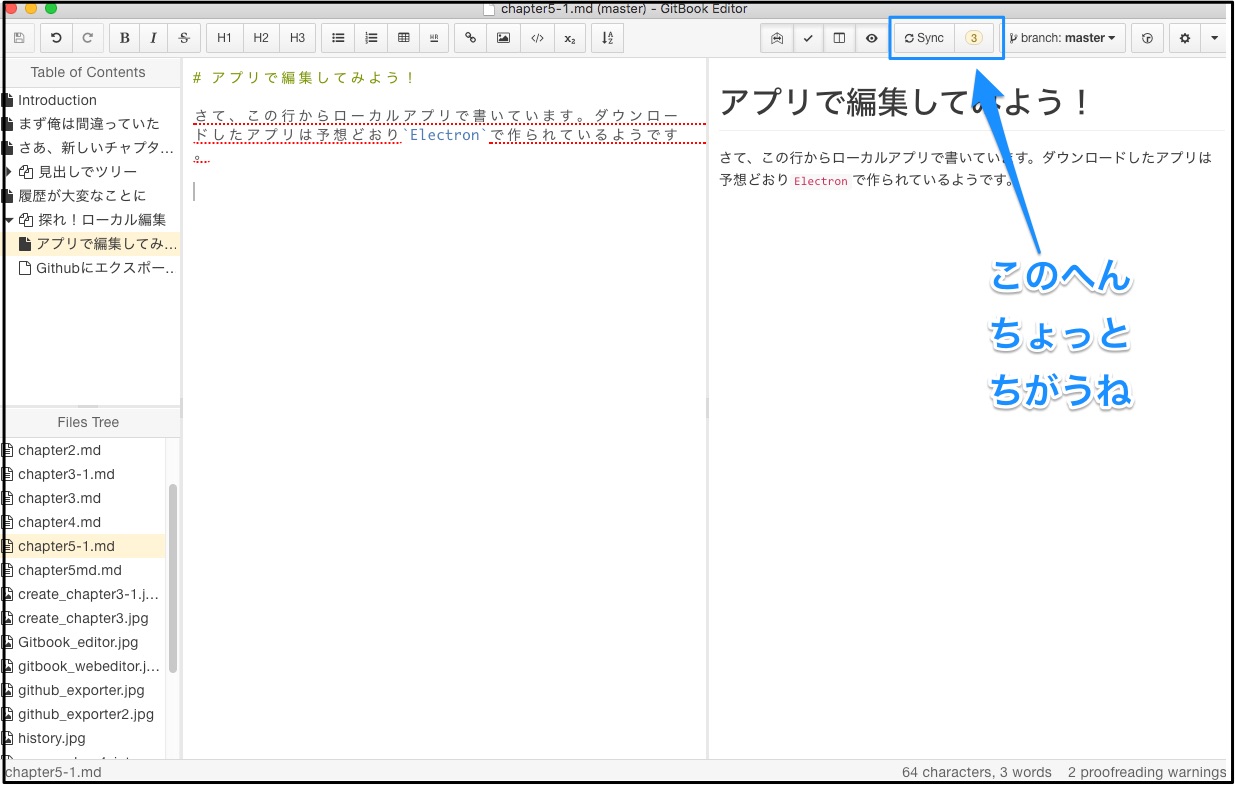Undo the last edit

point(56,38)
